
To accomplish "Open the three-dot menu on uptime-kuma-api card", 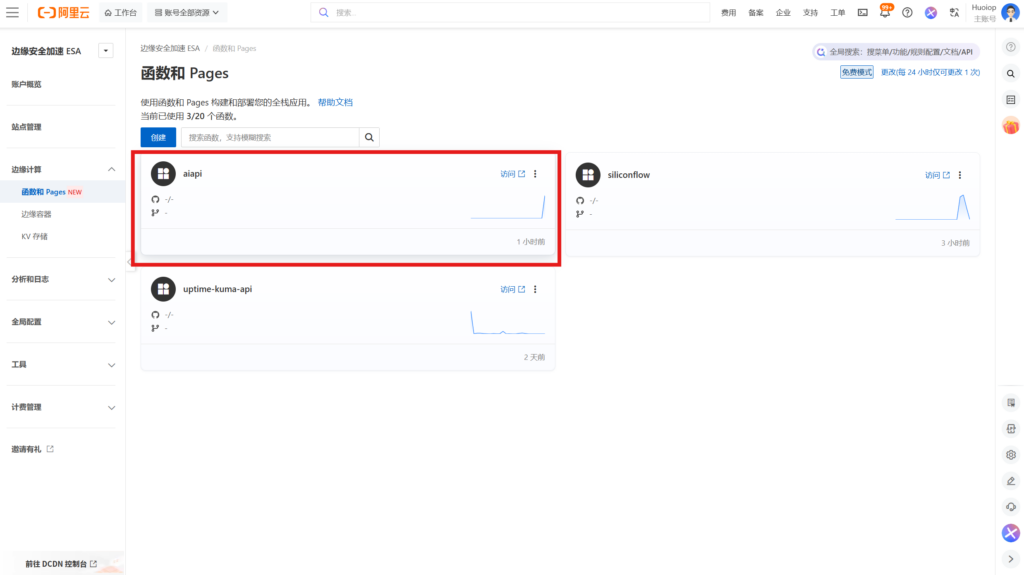I will (x=535, y=289).
